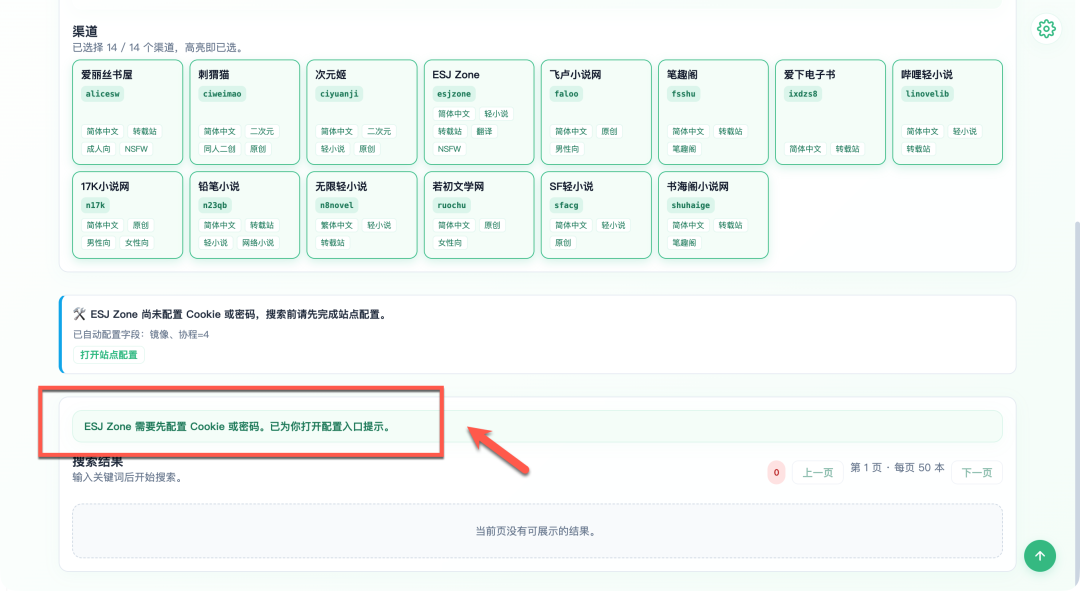
Task: Deselect the 爱丽丝书屋 channel card
Action: point(127,112)
